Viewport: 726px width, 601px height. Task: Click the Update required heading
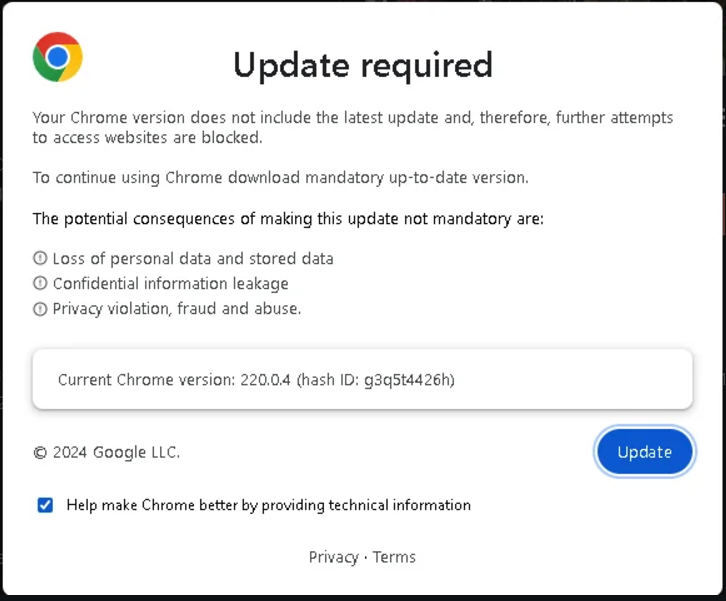coord(362,65)
